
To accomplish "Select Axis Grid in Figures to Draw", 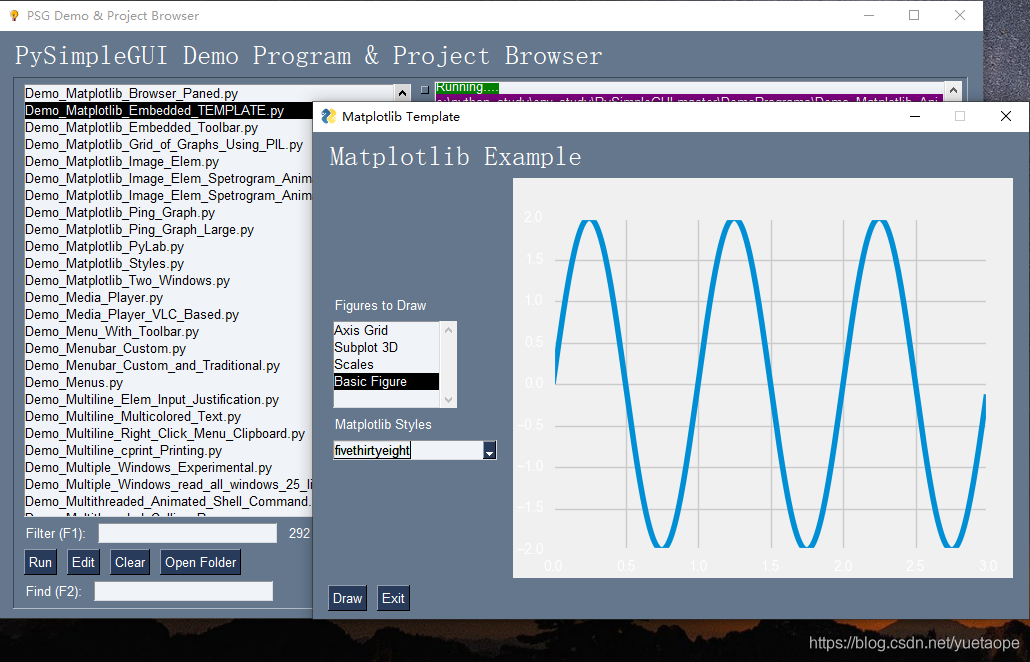I will coord(386,330).
